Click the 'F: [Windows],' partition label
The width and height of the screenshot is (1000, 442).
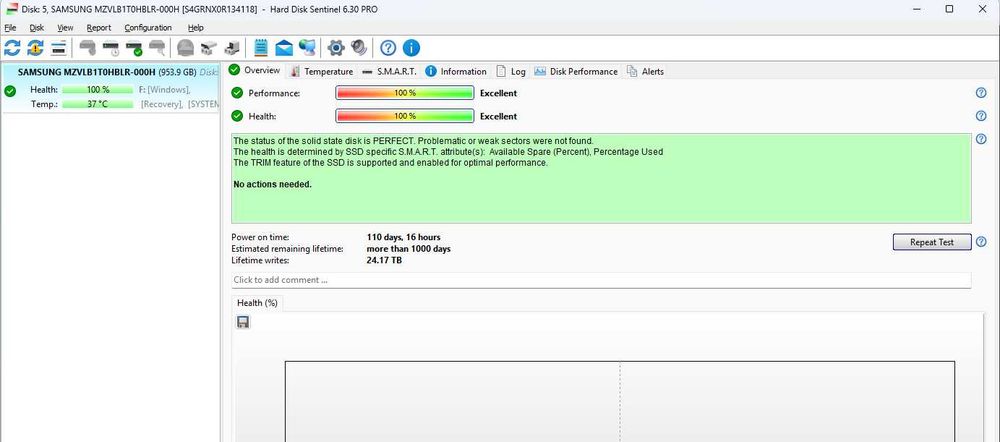pyautogui.click(x=165, y=90)
